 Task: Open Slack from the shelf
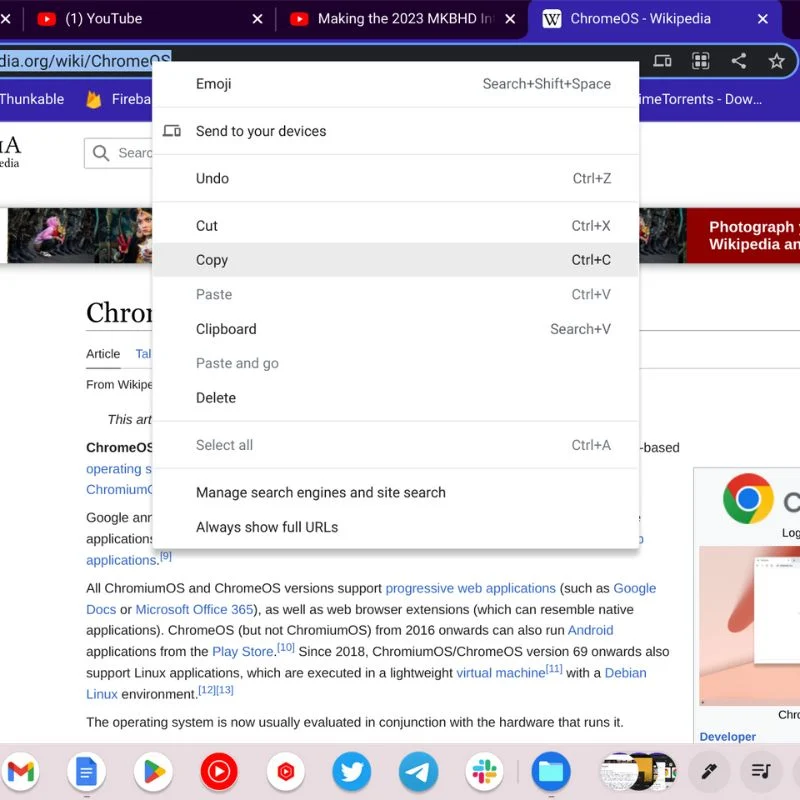click(x=485, y=771)
